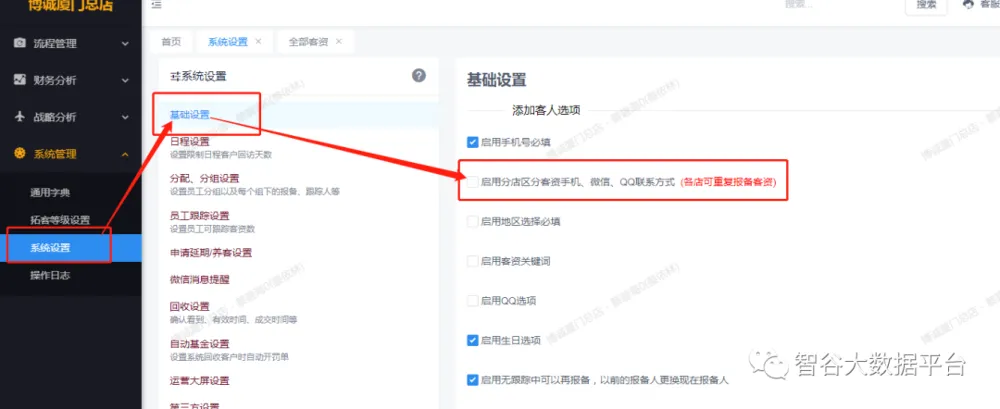The image size is (1000, 409).
Task: Switch to the 首页 tab
Action: pos(171,42)
